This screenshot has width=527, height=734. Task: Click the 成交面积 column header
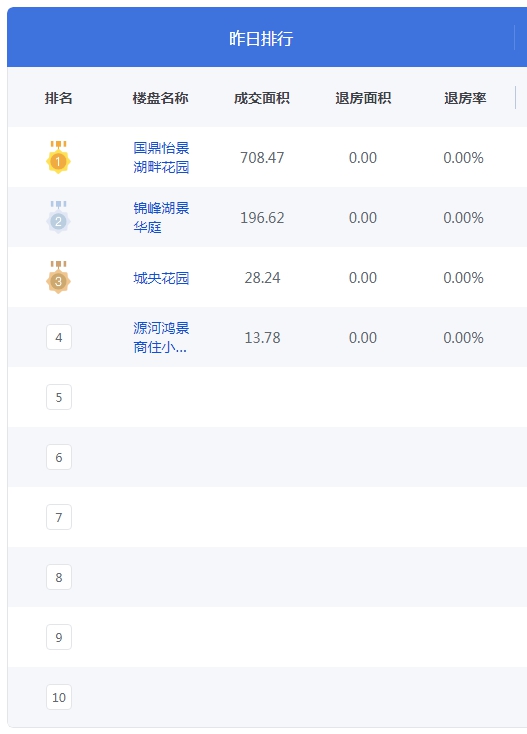pyautogui.click(x=262, y=98)
